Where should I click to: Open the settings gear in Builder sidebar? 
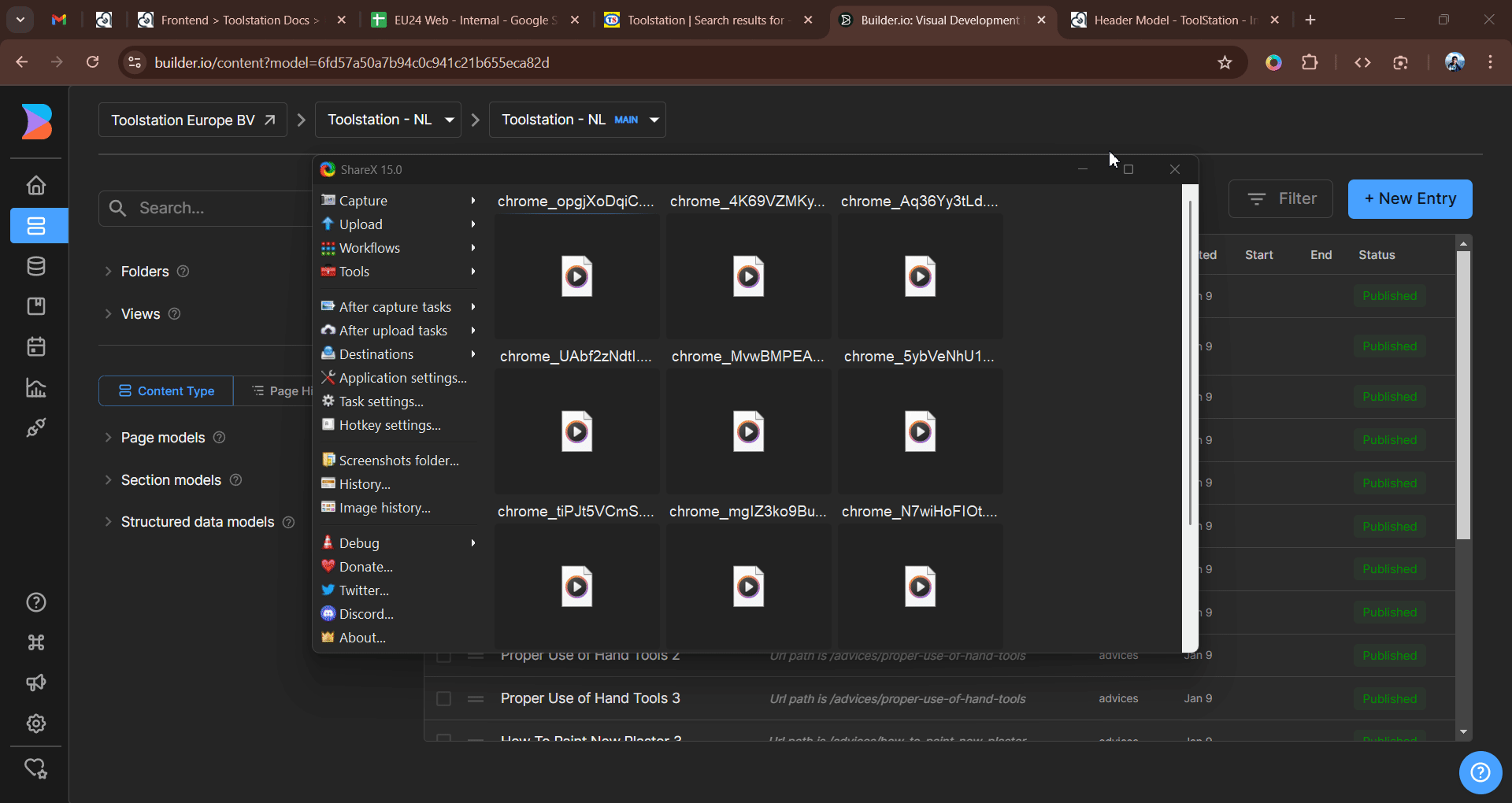pyautogui.click(x=36, y=723)
